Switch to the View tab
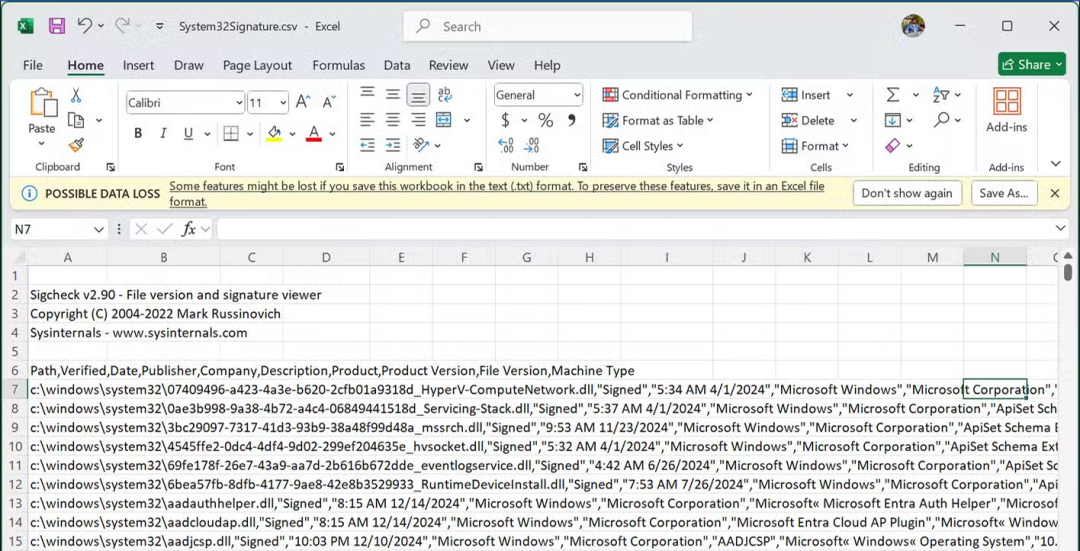The height and width of the screenshot is (551, 1080). pos(501,65)
